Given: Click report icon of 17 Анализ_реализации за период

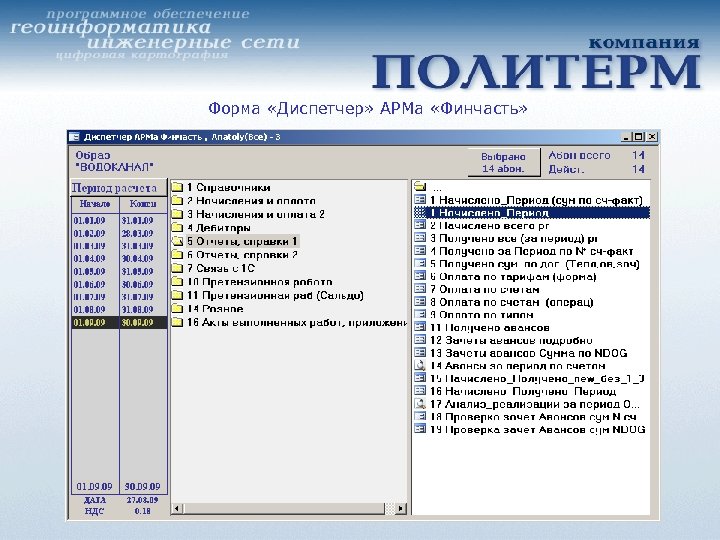Looking at the screenshot, I should [420, 404].
